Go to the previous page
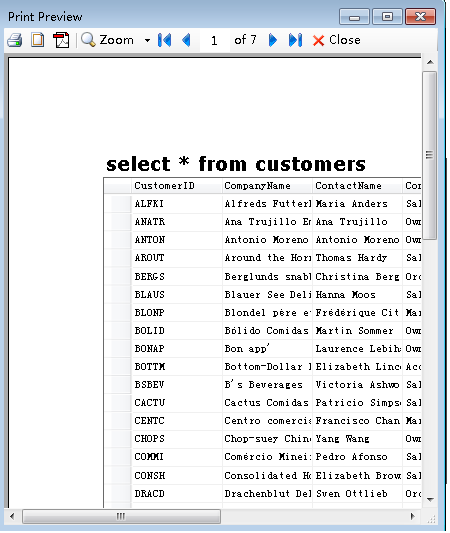 point(186,40)
